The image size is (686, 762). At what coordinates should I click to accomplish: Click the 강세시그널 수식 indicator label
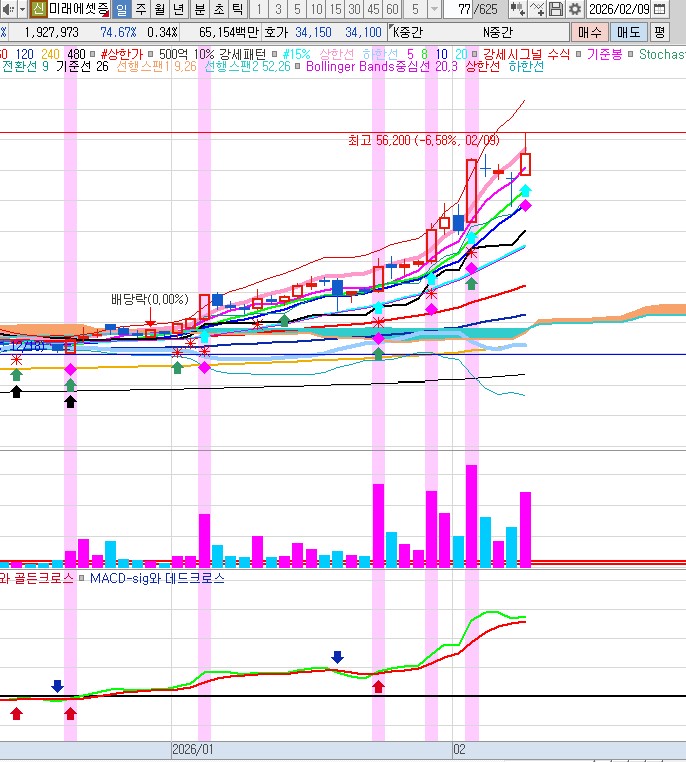click(526, 54)
